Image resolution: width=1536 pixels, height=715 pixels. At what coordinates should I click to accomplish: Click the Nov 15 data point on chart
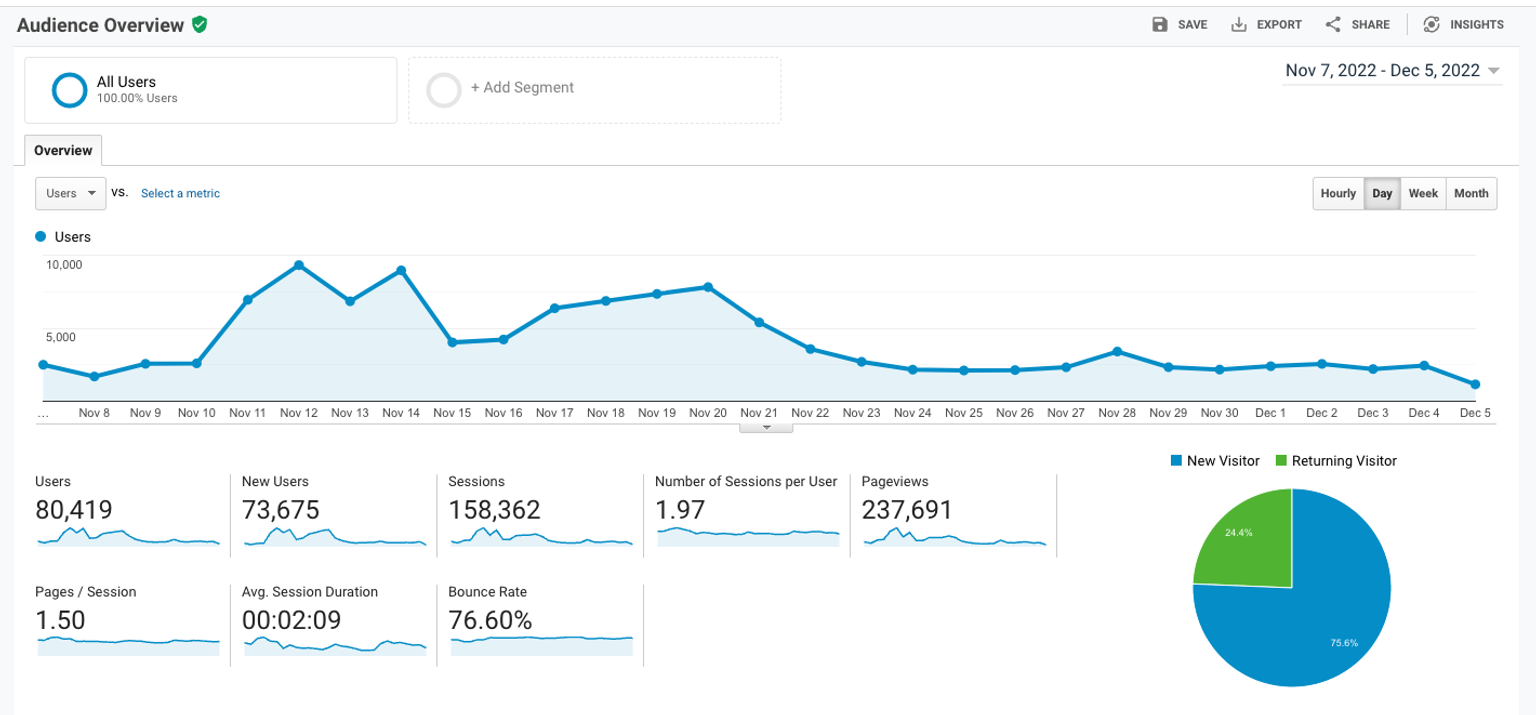[x=452, y=342]
